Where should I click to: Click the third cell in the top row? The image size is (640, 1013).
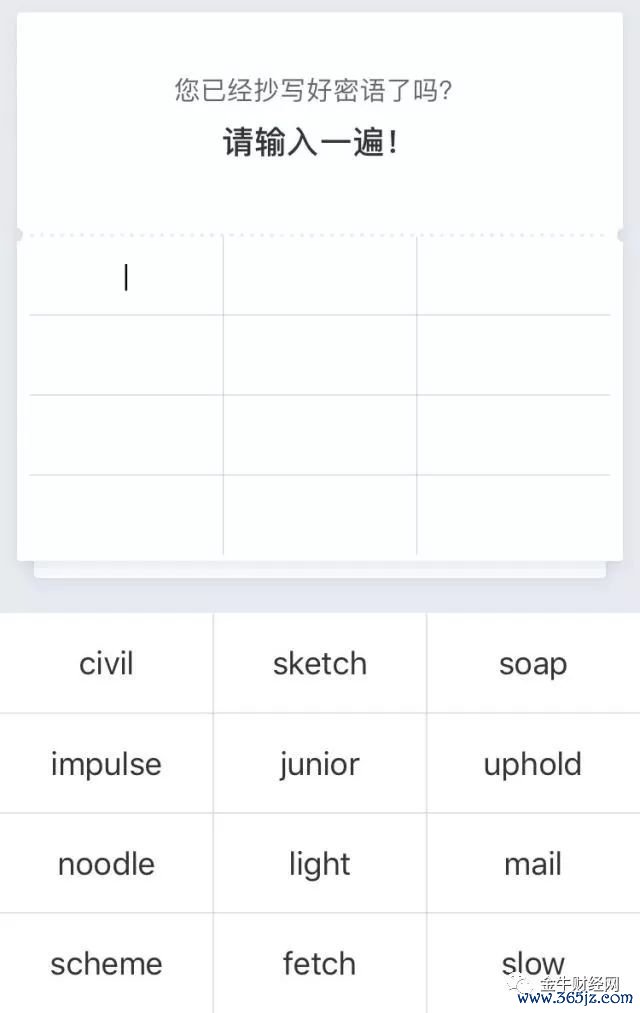point(513,276)
